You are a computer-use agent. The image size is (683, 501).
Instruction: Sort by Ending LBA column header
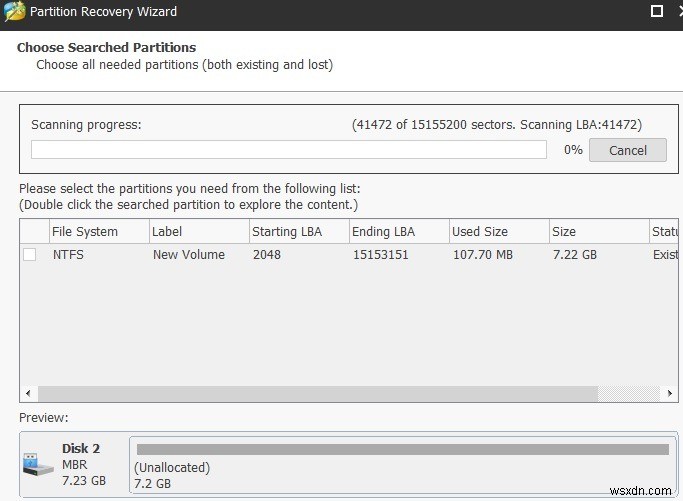[x=399, y=231]
